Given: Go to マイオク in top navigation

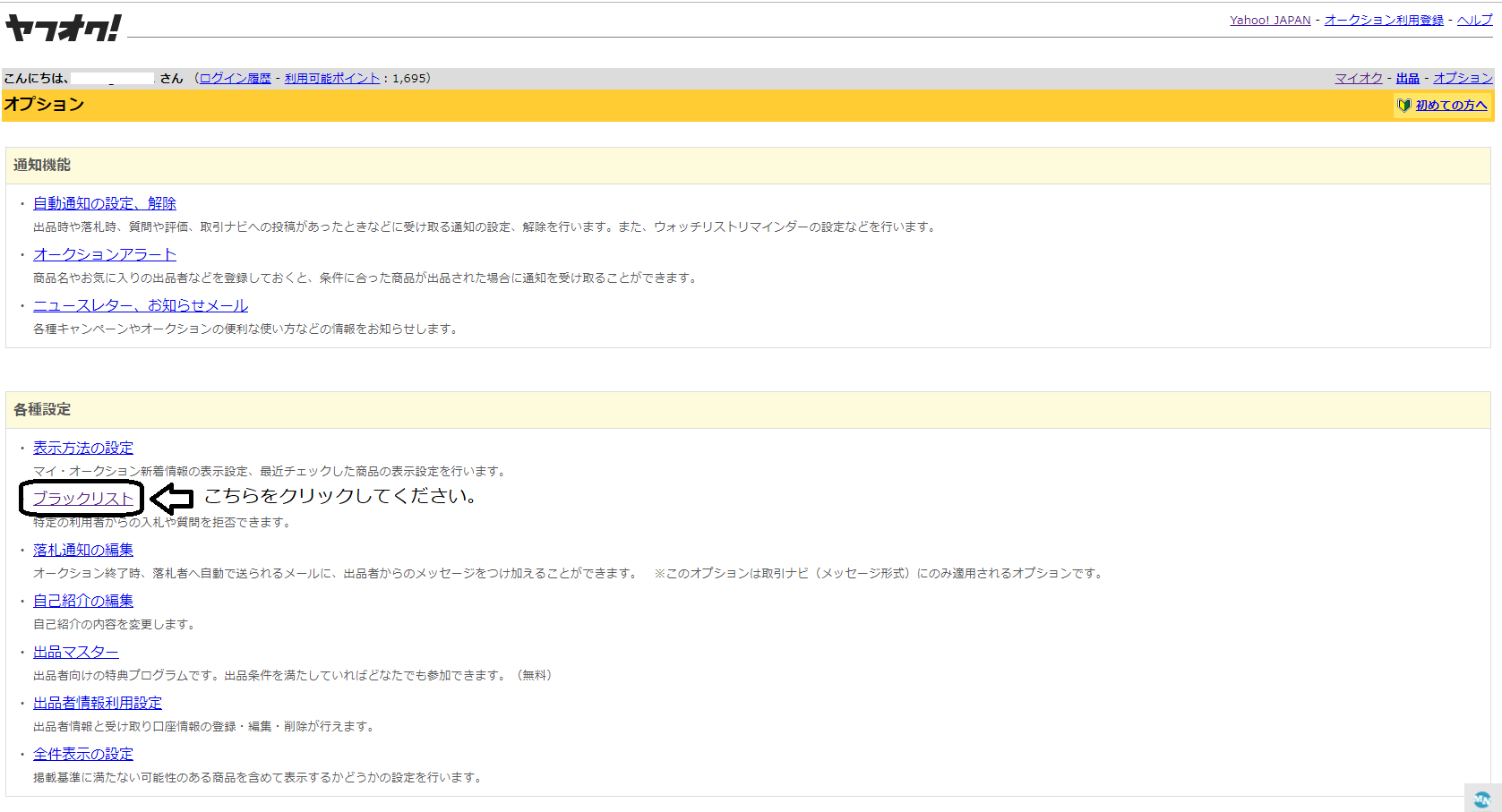Looking at the screenshot, I should pos(1358,78).
